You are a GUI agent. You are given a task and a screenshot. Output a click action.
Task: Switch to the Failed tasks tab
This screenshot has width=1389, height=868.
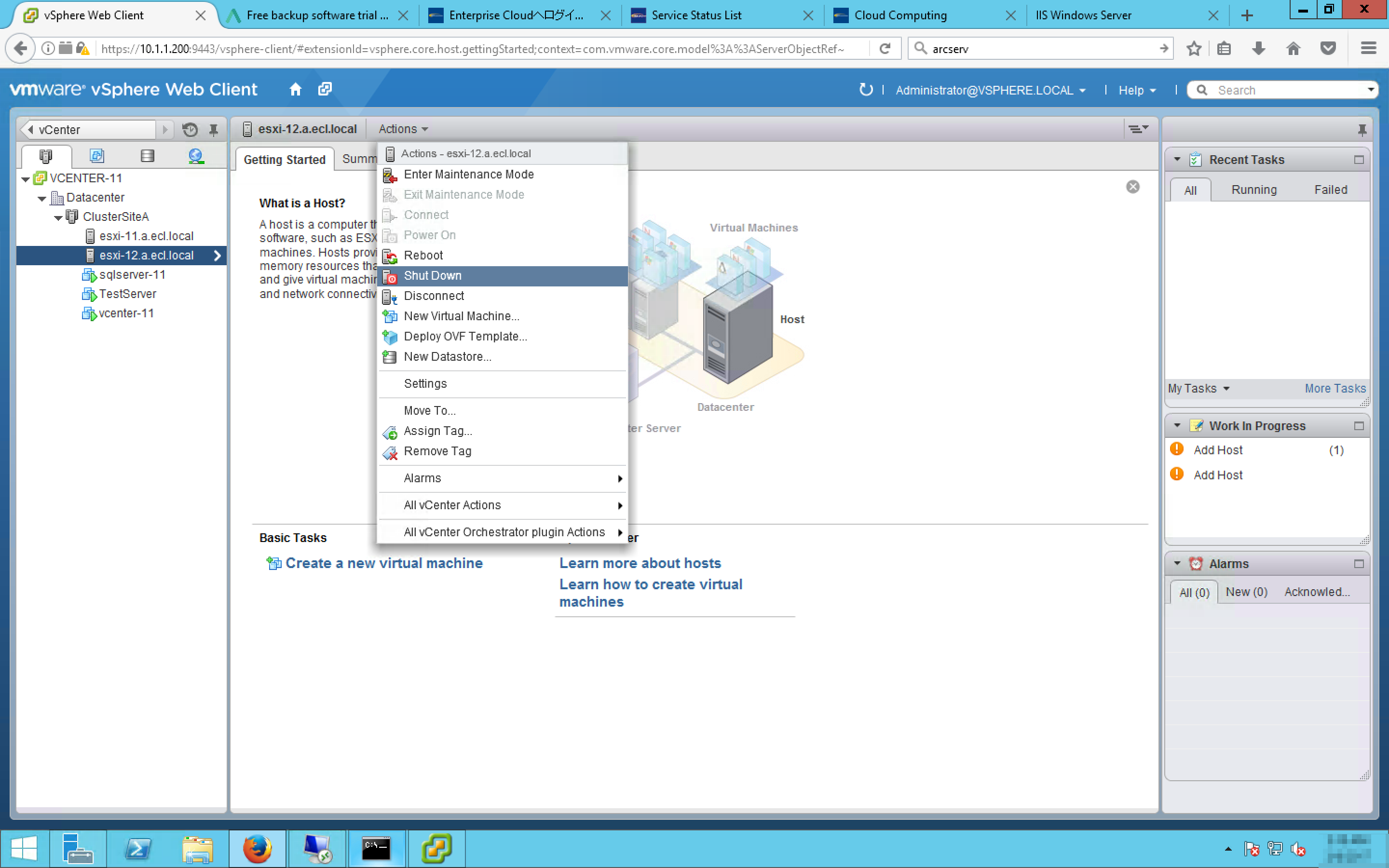tap(1331, 190)
